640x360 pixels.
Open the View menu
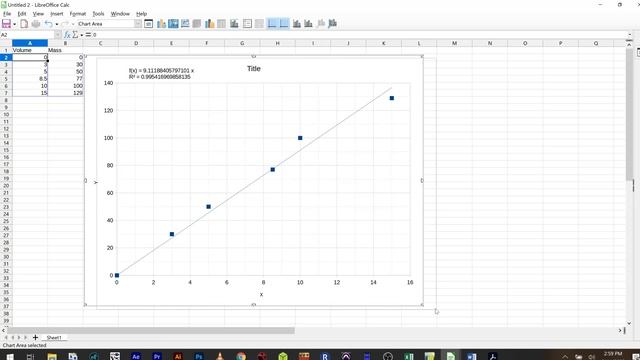38,13
